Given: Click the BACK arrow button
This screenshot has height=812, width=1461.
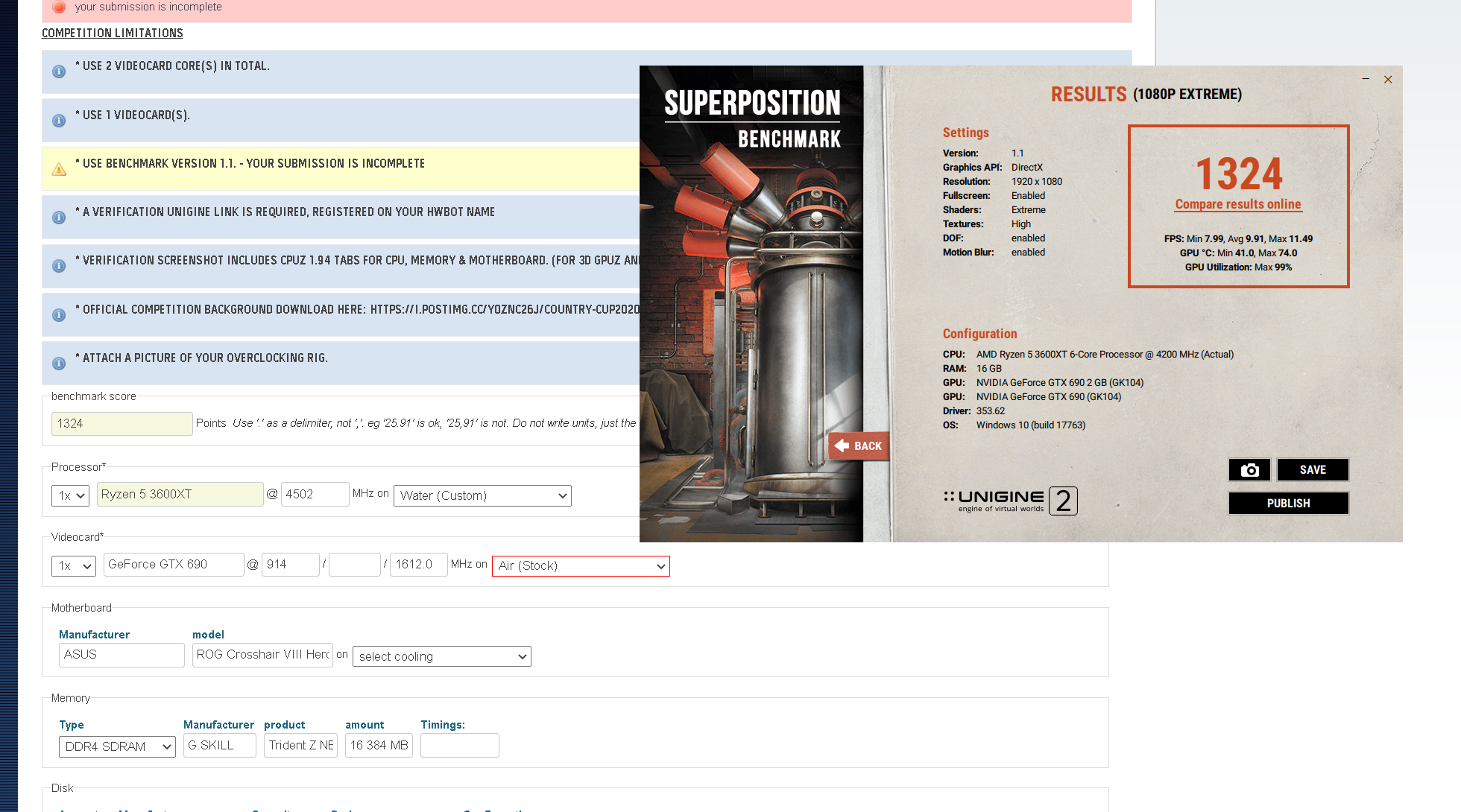Looking at the screenshot, I should tap(859, 445).
